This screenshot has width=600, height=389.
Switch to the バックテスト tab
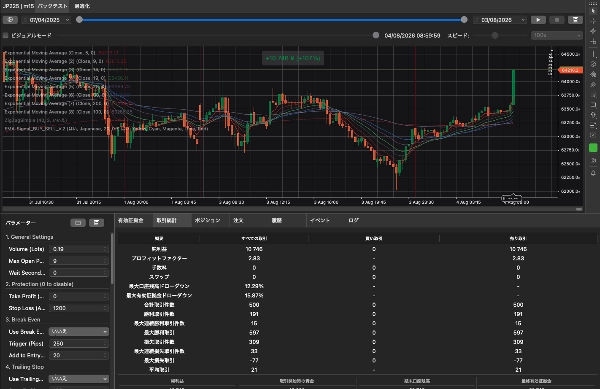[x=53, y=6]
